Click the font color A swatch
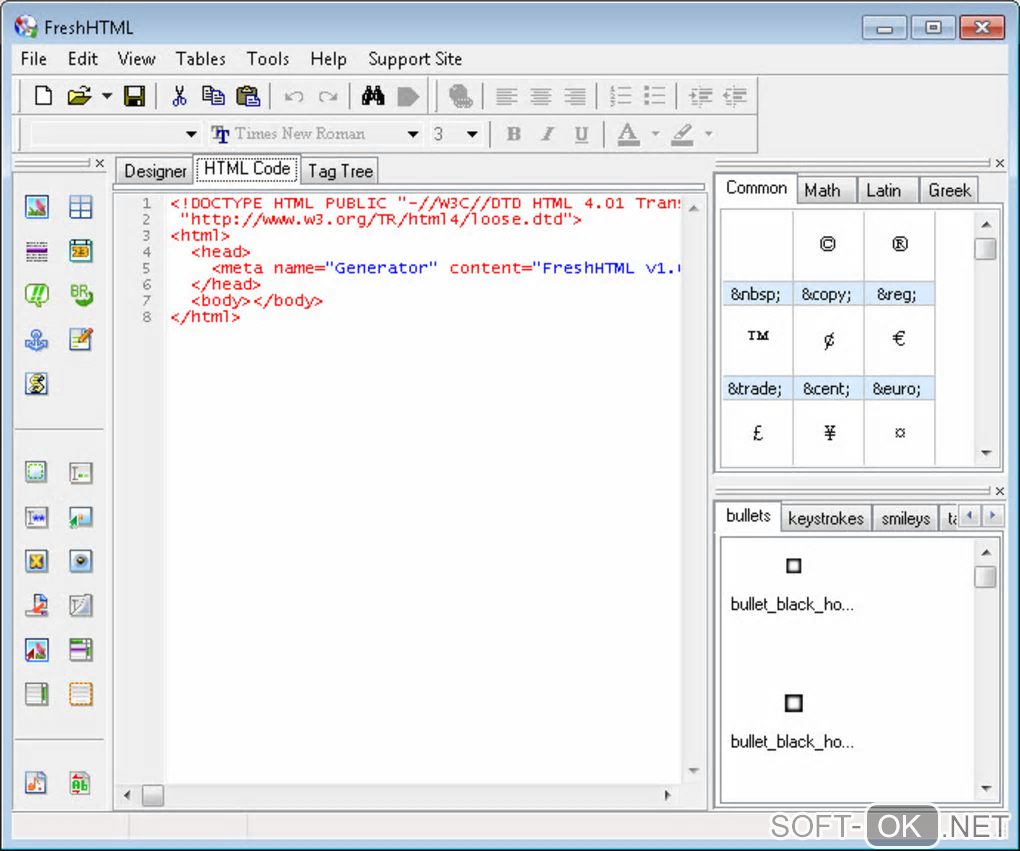This screenshot has height=851, width=1020. click(x=628, y=134)
